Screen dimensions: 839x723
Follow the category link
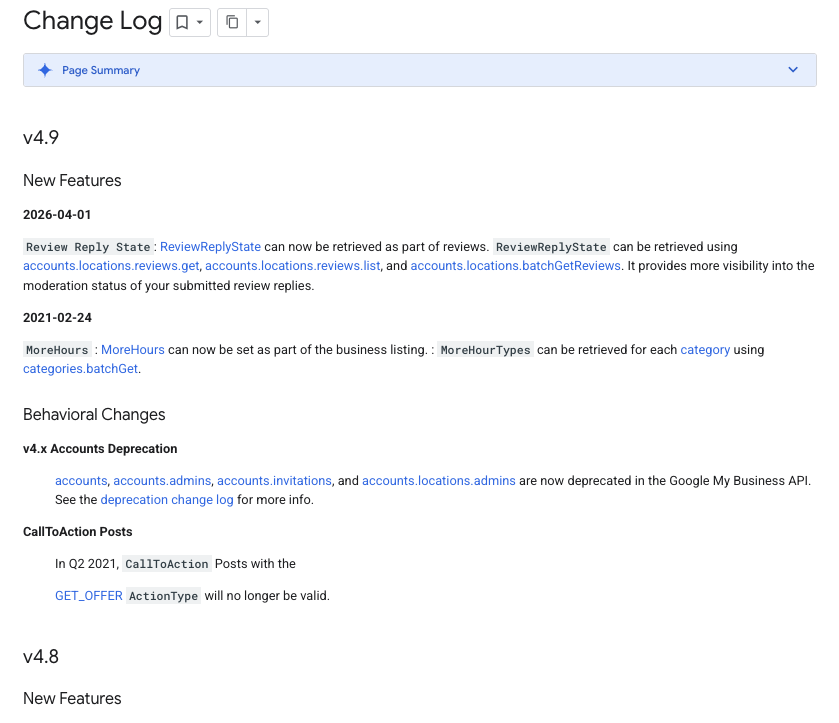coord(705,350)
